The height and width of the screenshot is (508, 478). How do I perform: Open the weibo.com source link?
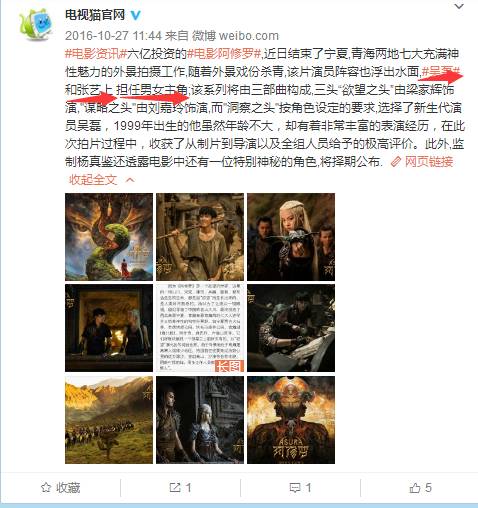coord(249,35)
